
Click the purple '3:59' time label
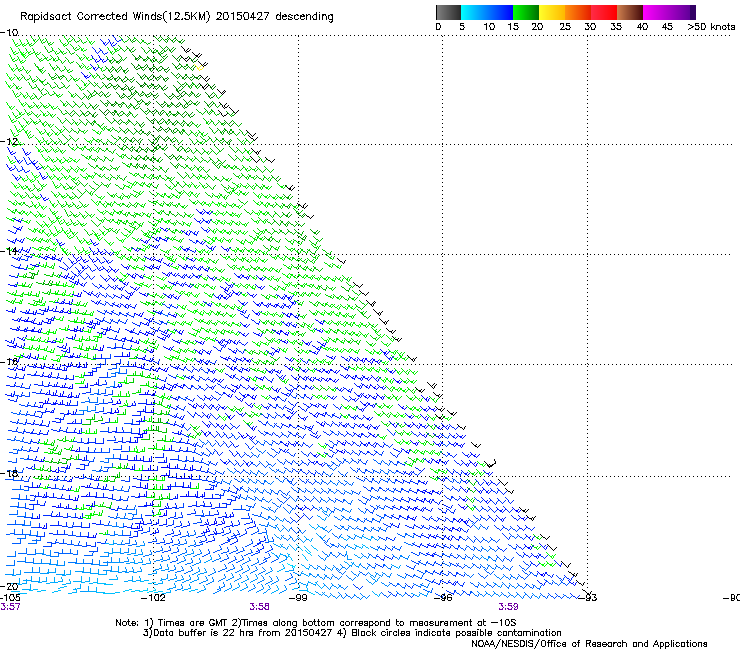(508, 607)
